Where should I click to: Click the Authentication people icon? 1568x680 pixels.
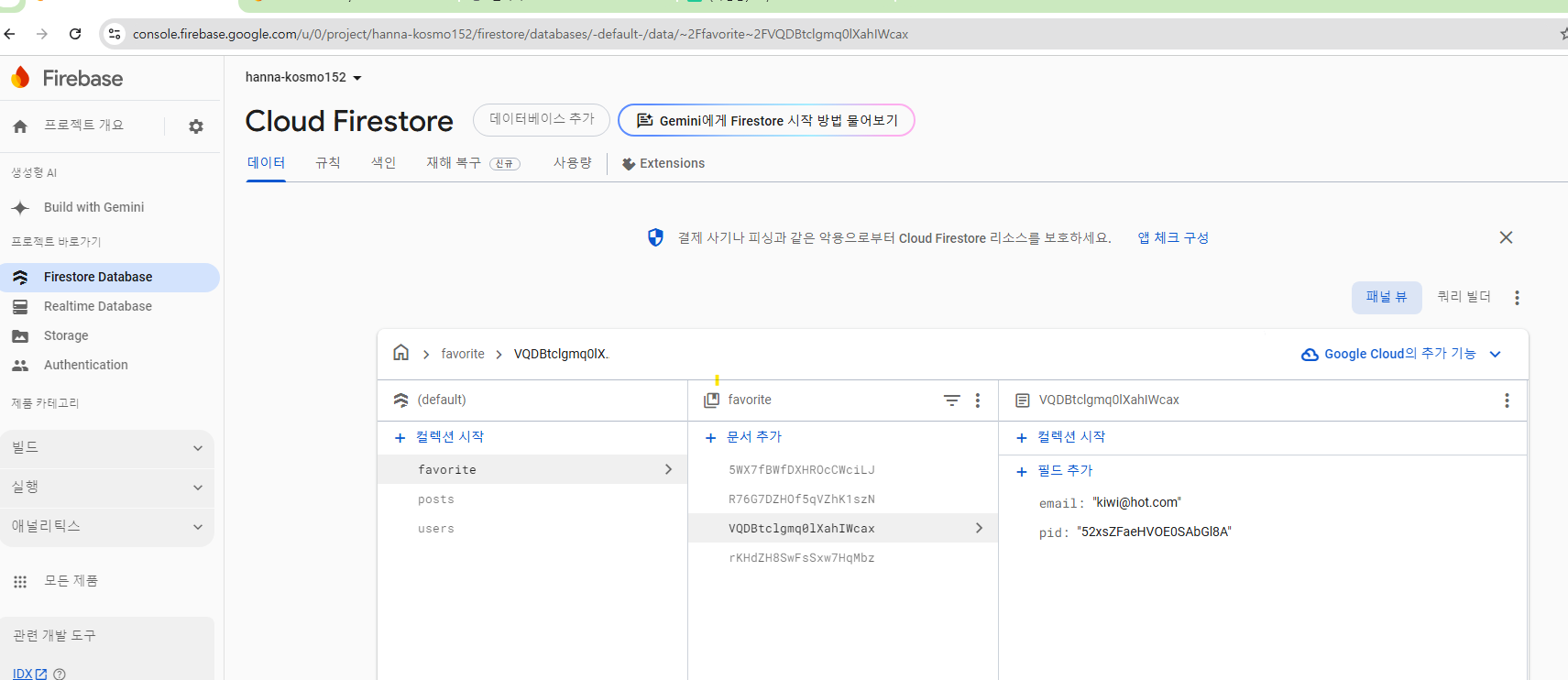20,366
